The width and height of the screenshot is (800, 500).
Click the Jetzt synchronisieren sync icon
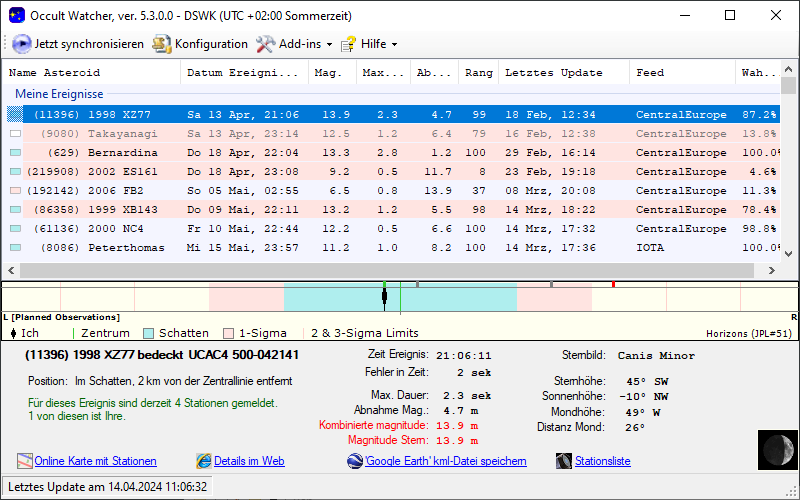[x=22, y=44]
